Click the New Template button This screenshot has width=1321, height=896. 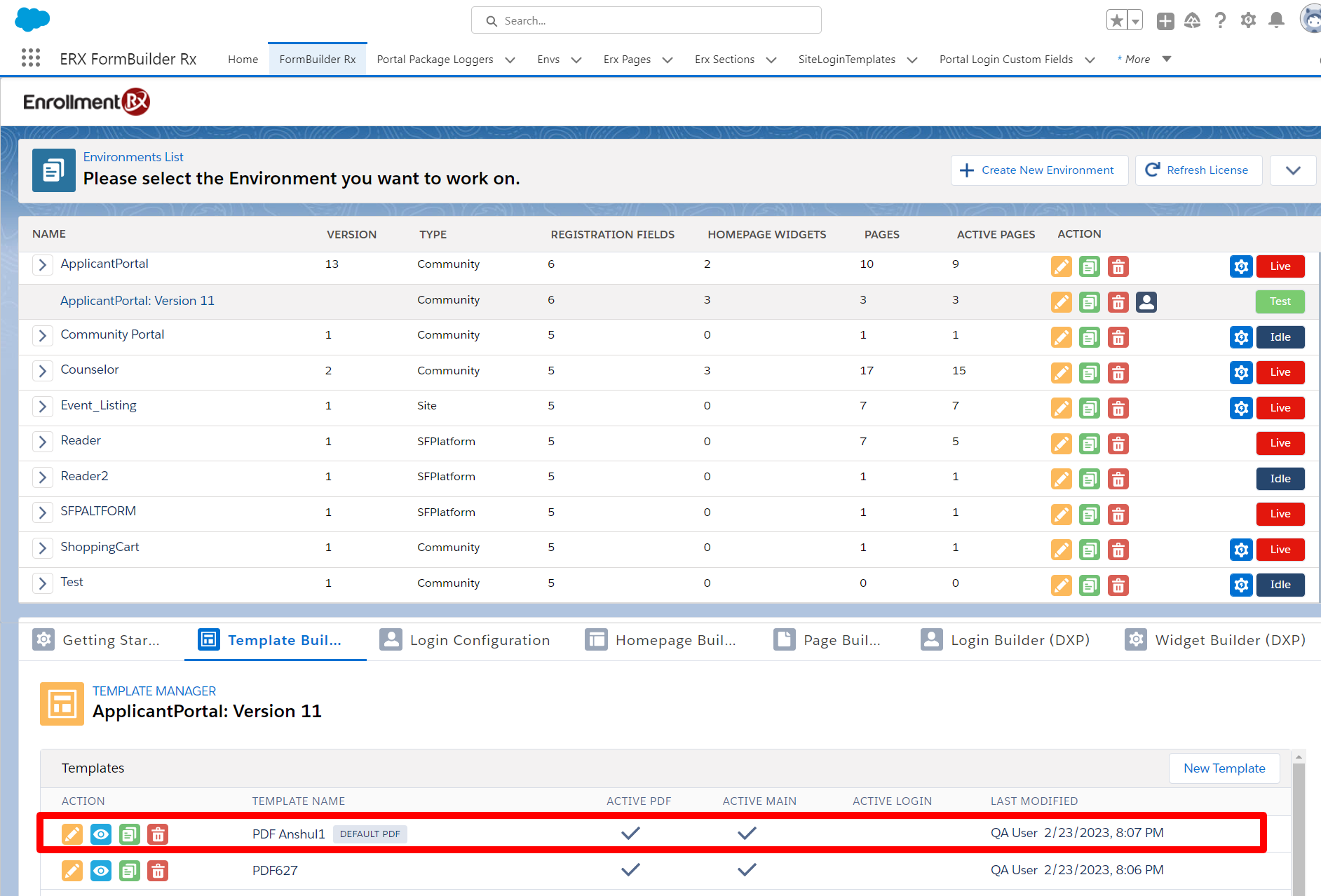click(x=1224, y=768)
